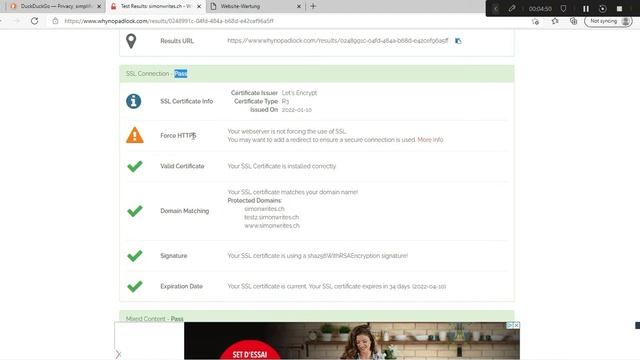This screenshot has height=360, width=640.
Task: Switch to the DuckDuckGo tab
Action: point(55,7)
